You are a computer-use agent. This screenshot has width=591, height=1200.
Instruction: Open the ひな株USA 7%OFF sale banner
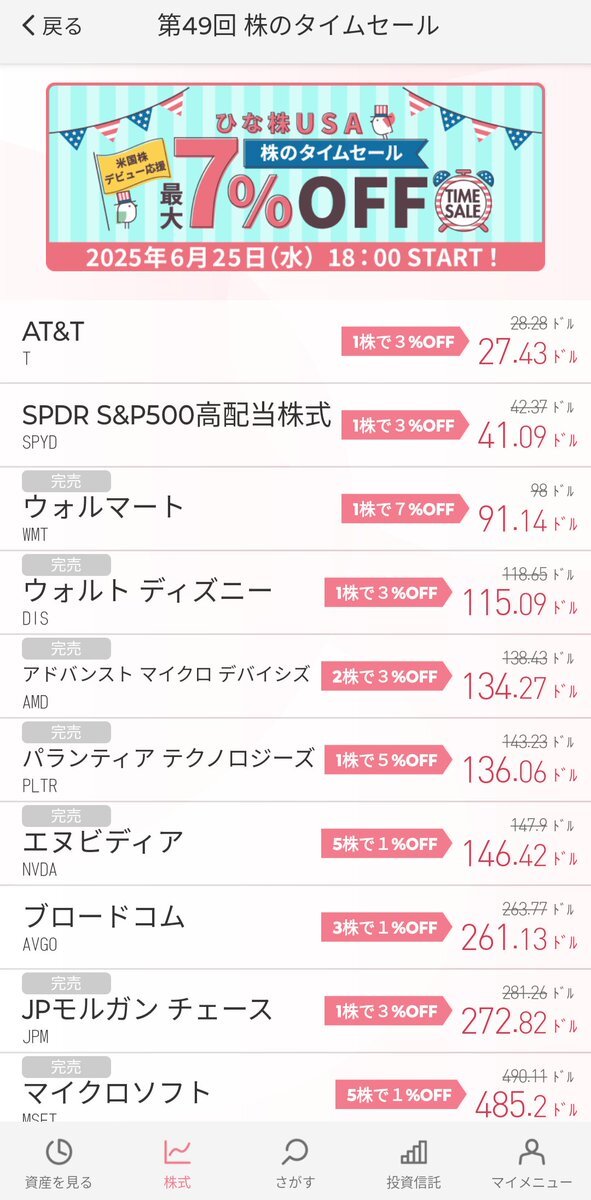pyautogui.click(x=296, y=177)
